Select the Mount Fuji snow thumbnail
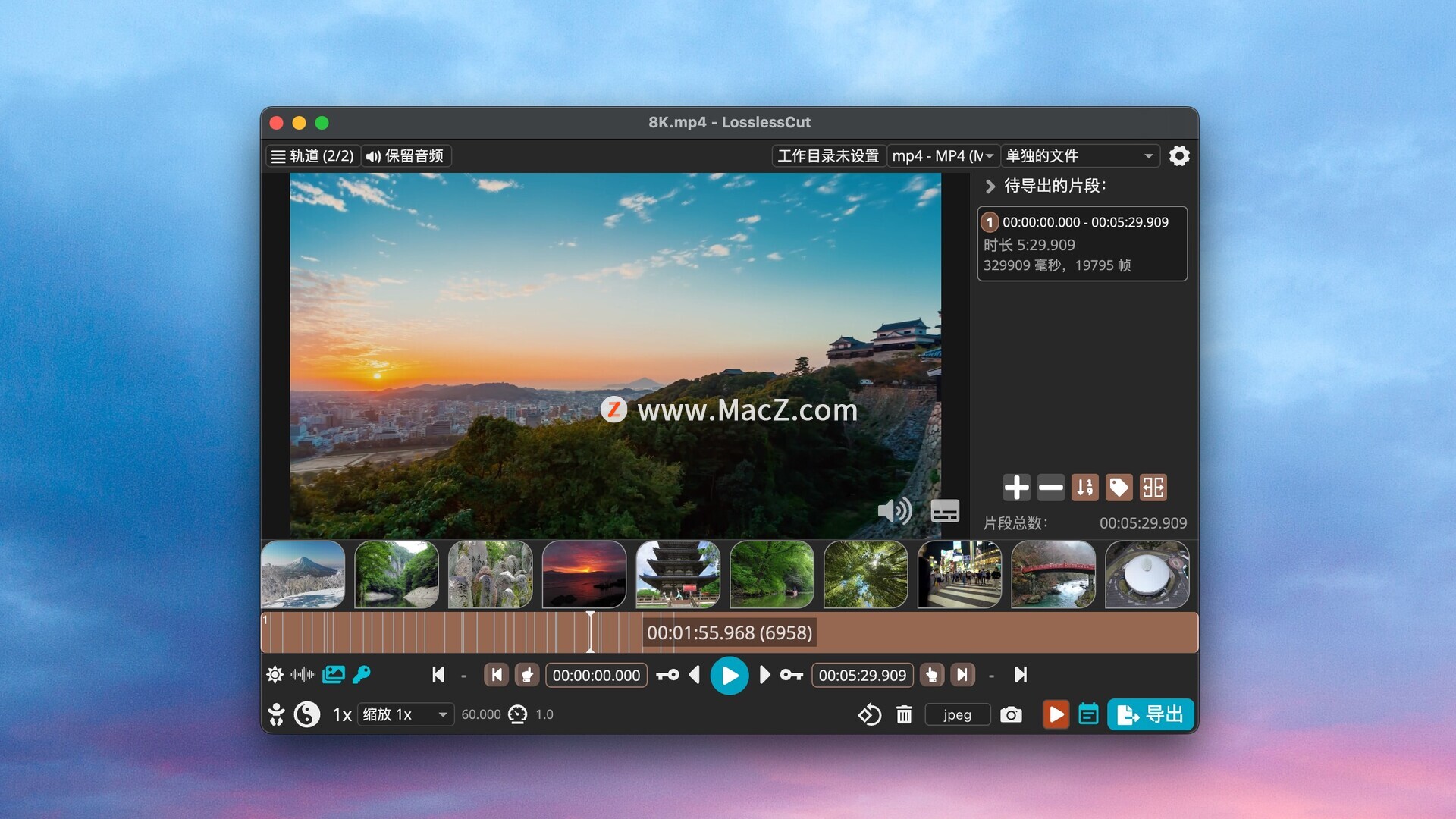Viewport: 1456px width, 819px height. point(303,574)
